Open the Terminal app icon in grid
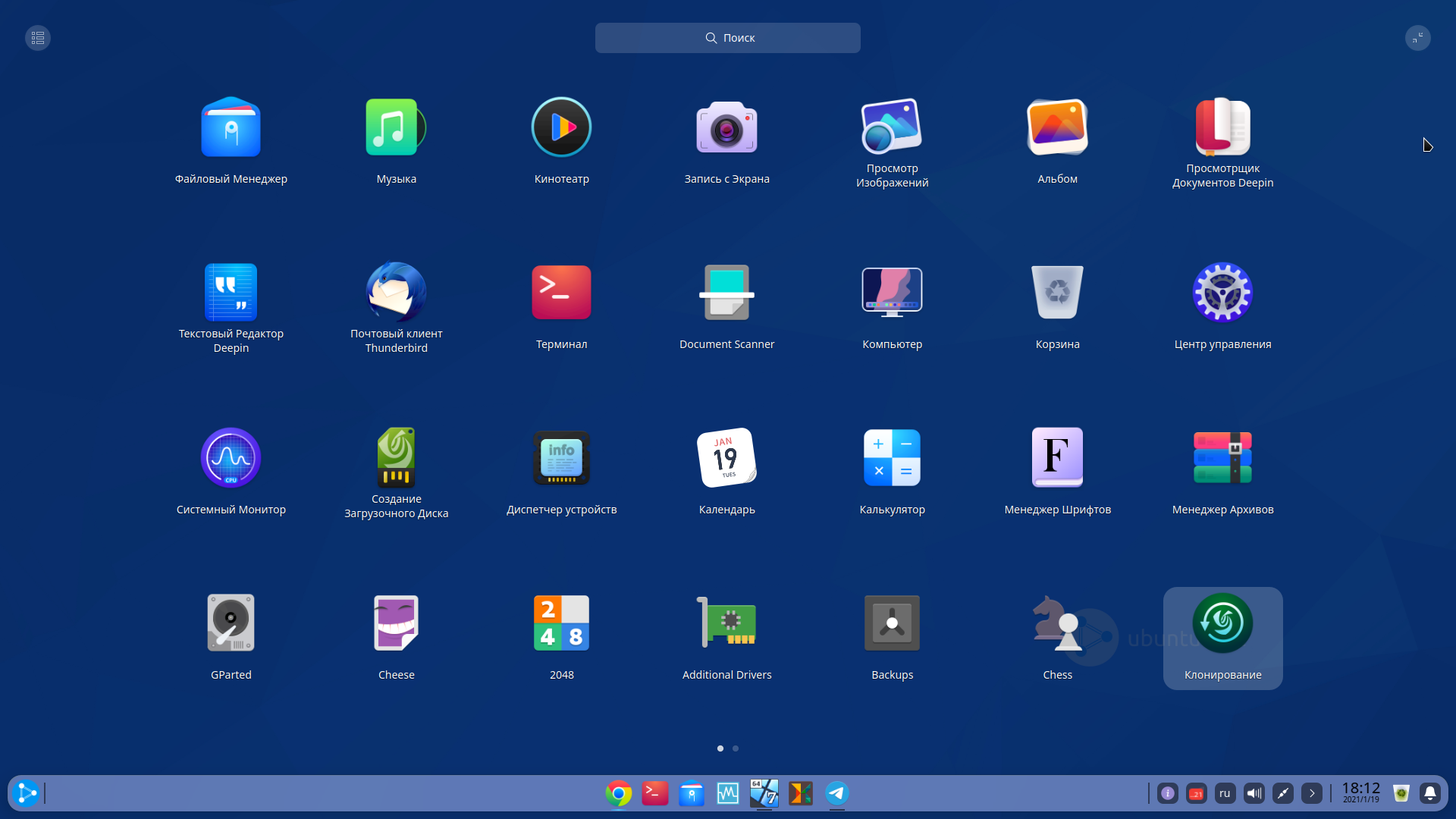 (x=561, y=293)
